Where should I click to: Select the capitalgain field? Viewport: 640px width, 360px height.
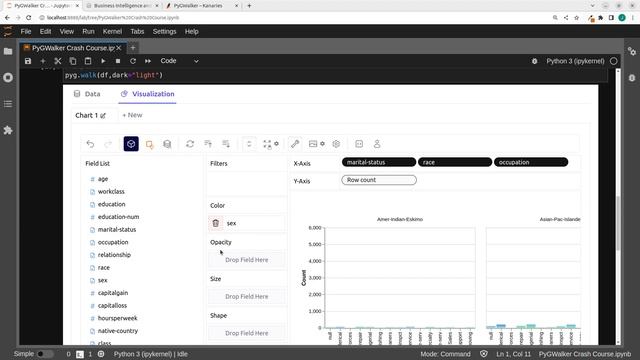click(x=113, y=293)
